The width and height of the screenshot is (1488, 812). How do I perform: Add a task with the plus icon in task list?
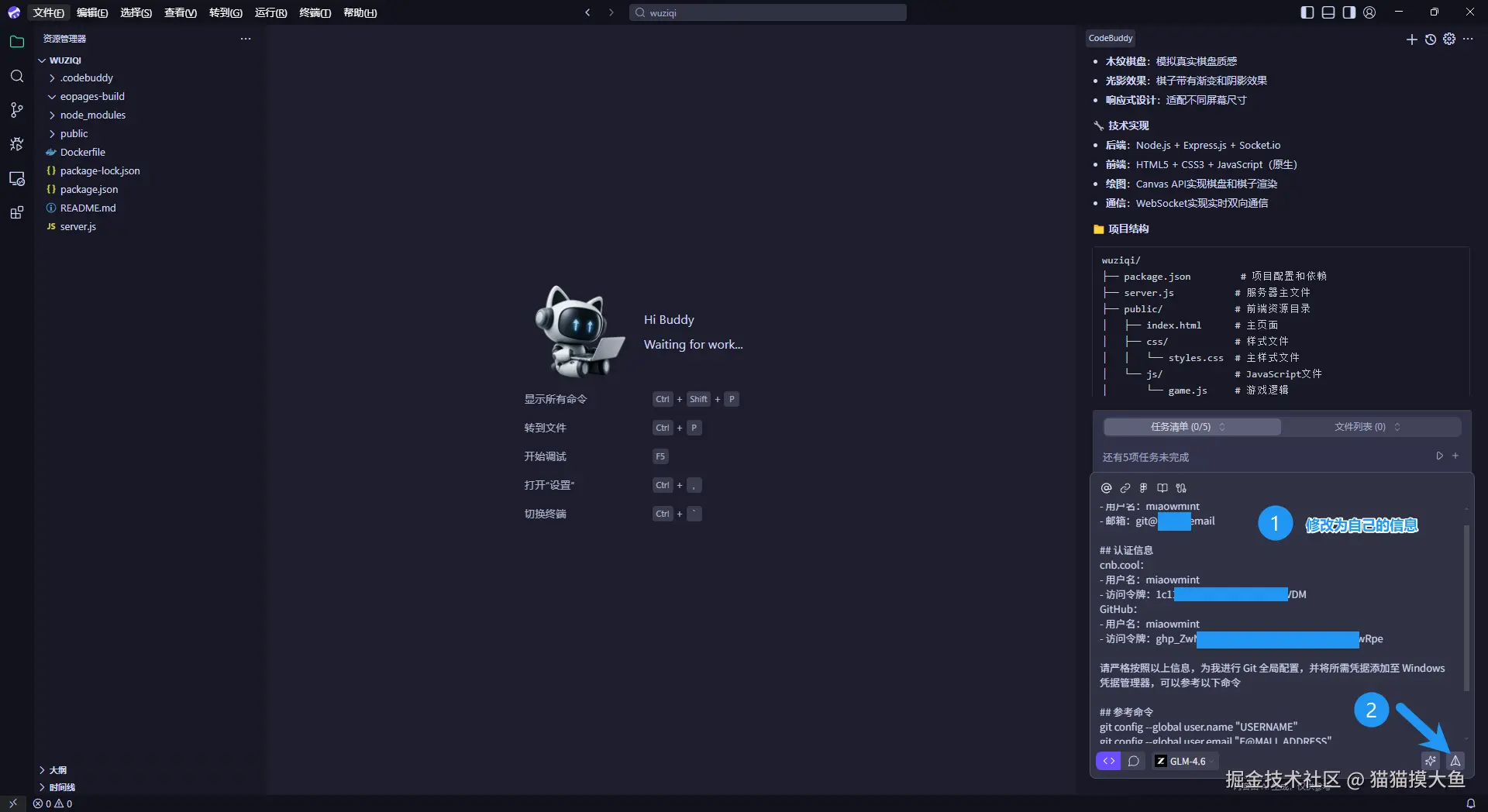[x=1455, y=456]
